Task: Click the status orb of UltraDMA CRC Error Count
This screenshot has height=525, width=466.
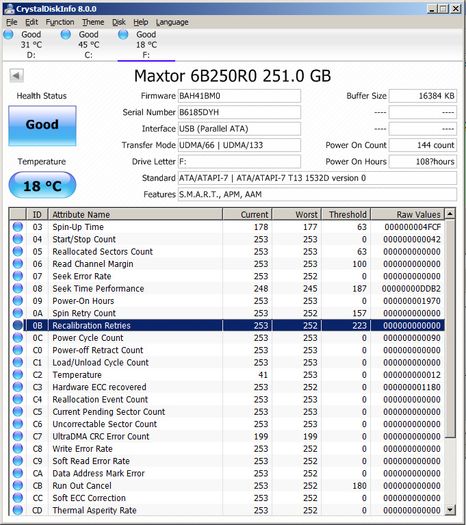Action: pyautogui.click(x=18, y=436)
